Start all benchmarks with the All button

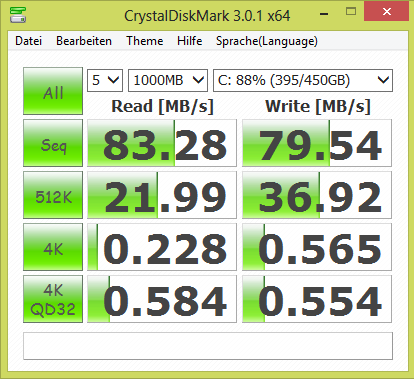click(x=53, y=91)
